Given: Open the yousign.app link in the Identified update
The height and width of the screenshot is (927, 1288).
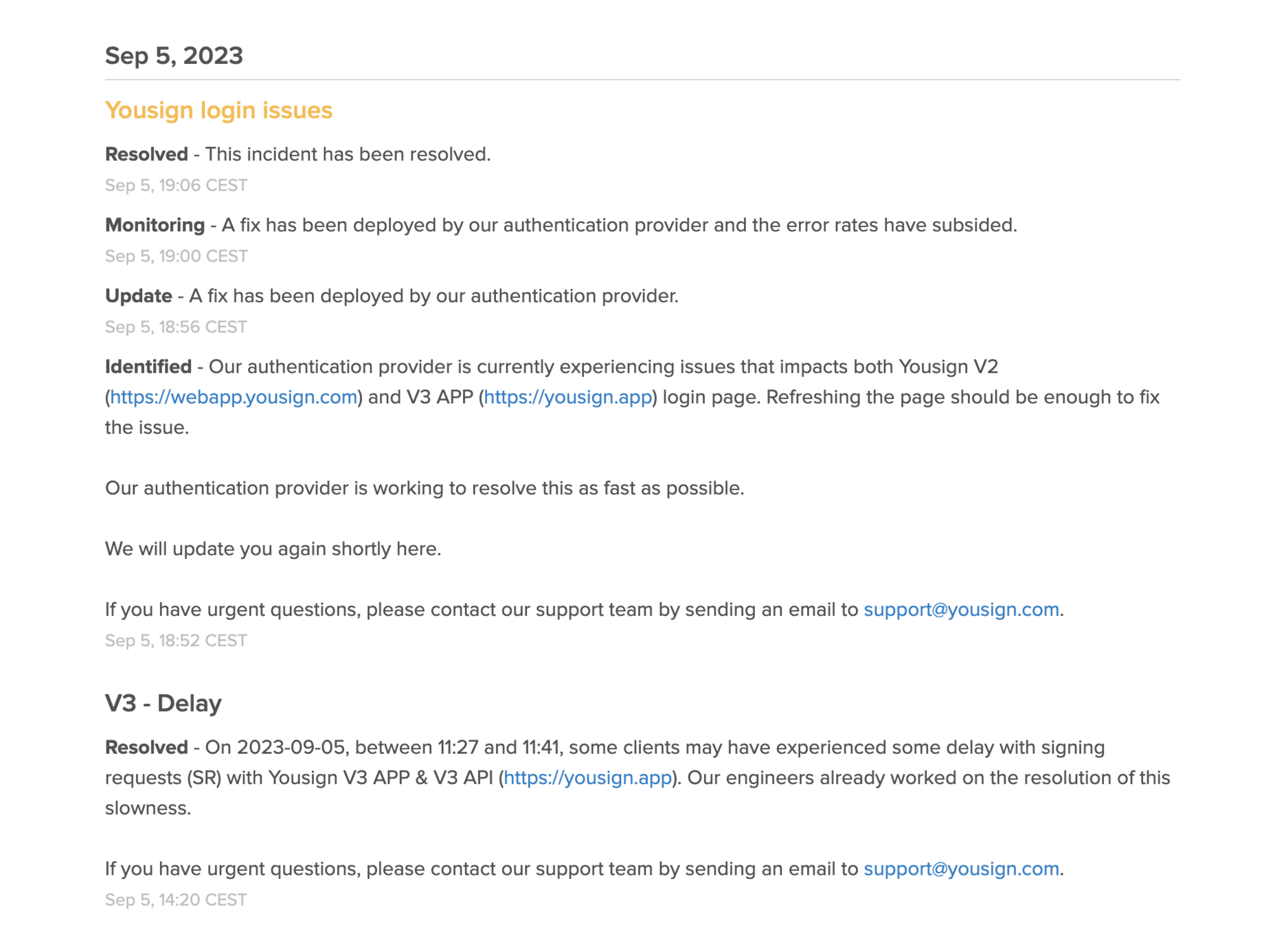Looking at the screenshot, I should click(x=567, y=398).
